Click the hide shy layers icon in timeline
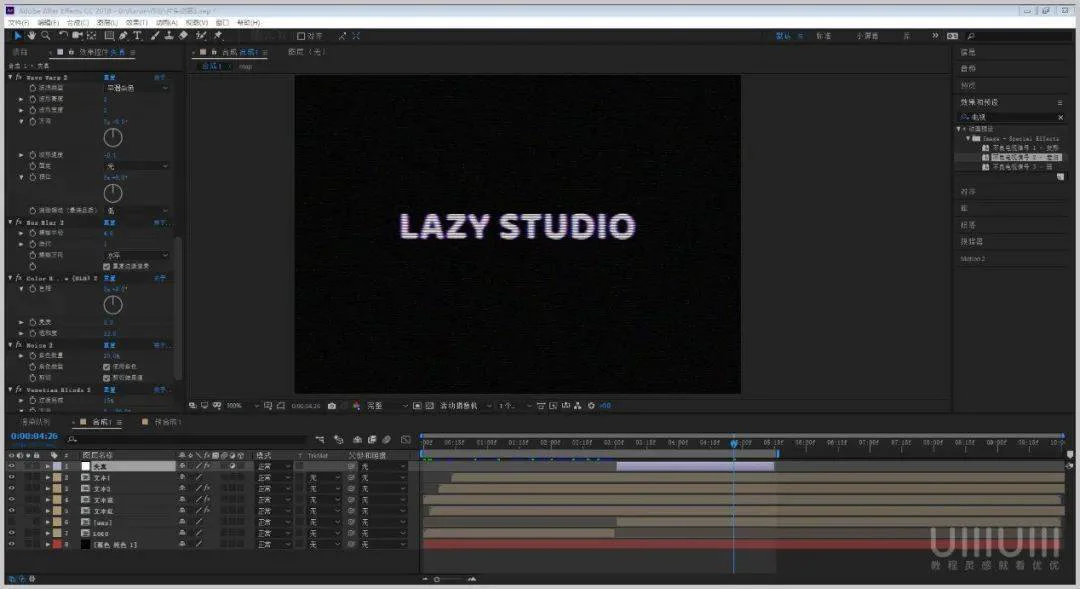The width and height of the screenshot is (1080, 589). point(357,440)
